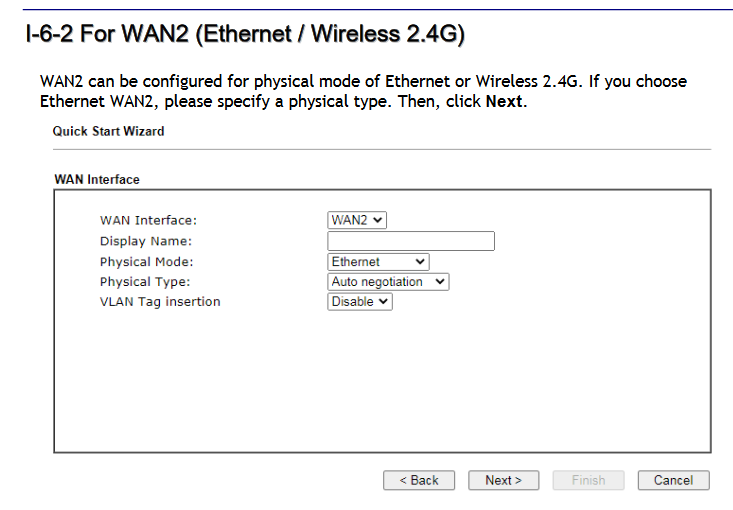Click the bold WAN Interface section title

96,180
